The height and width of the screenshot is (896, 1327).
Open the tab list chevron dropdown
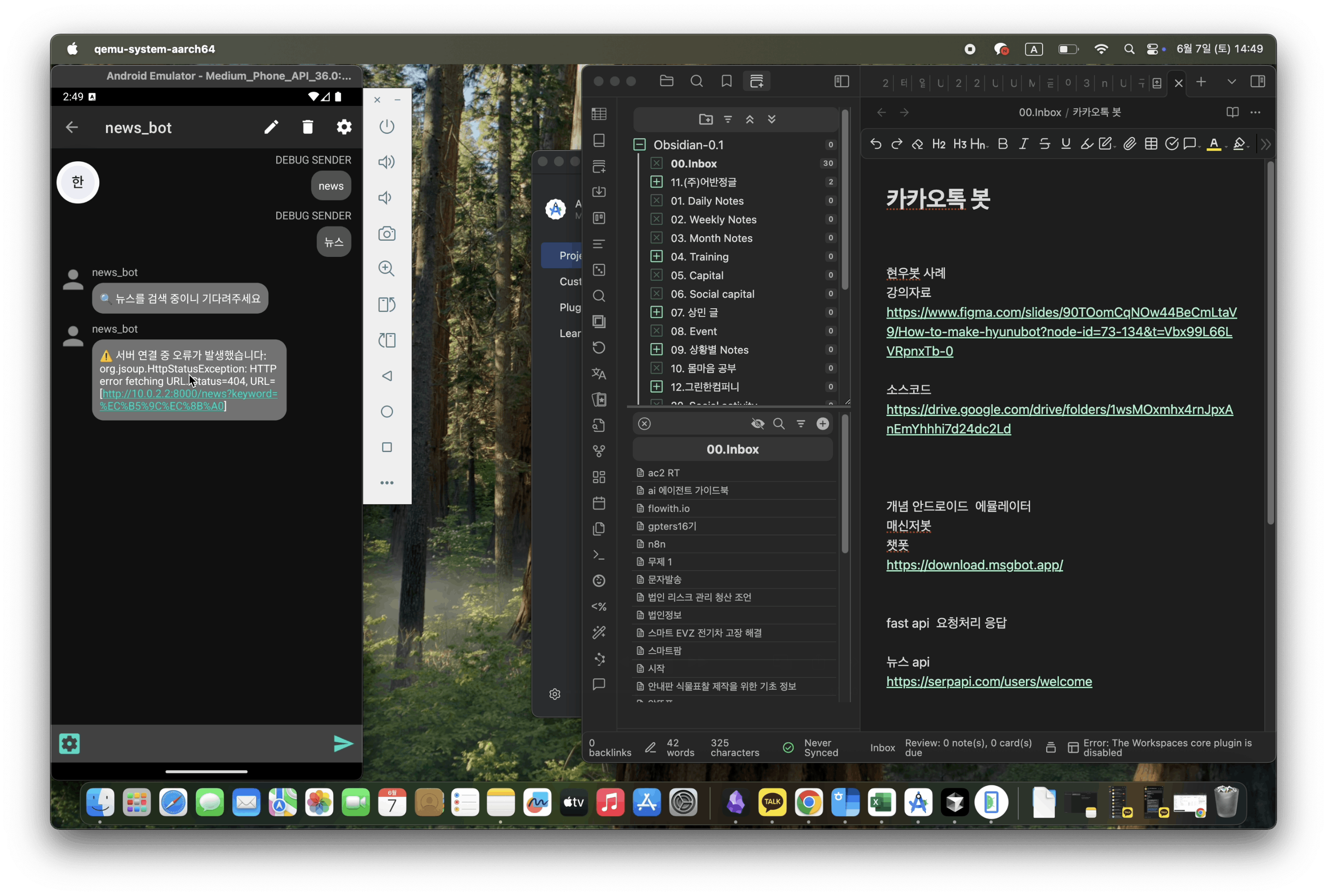tap(1231, 82)
